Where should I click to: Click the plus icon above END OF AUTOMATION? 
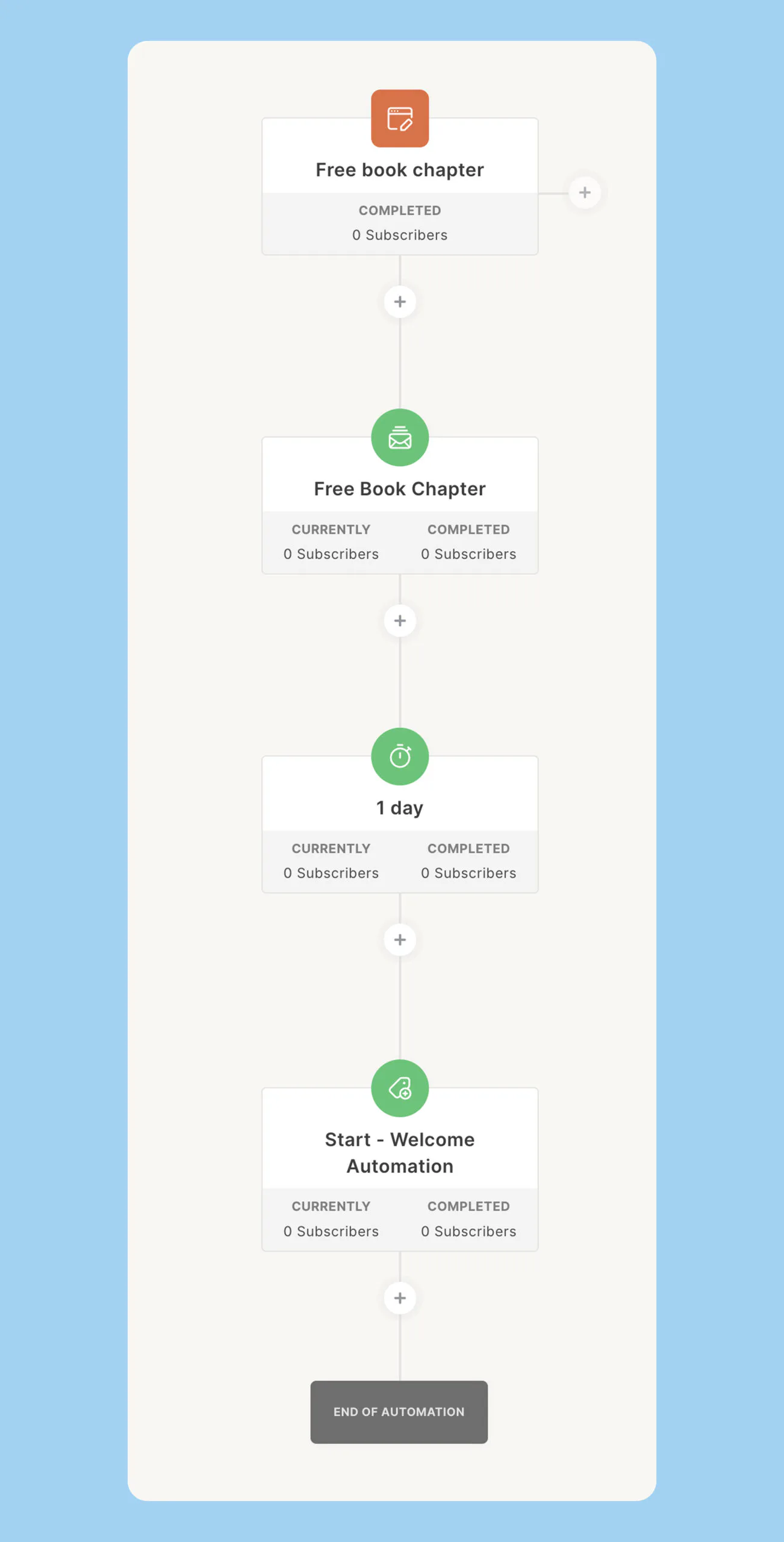400,1298
